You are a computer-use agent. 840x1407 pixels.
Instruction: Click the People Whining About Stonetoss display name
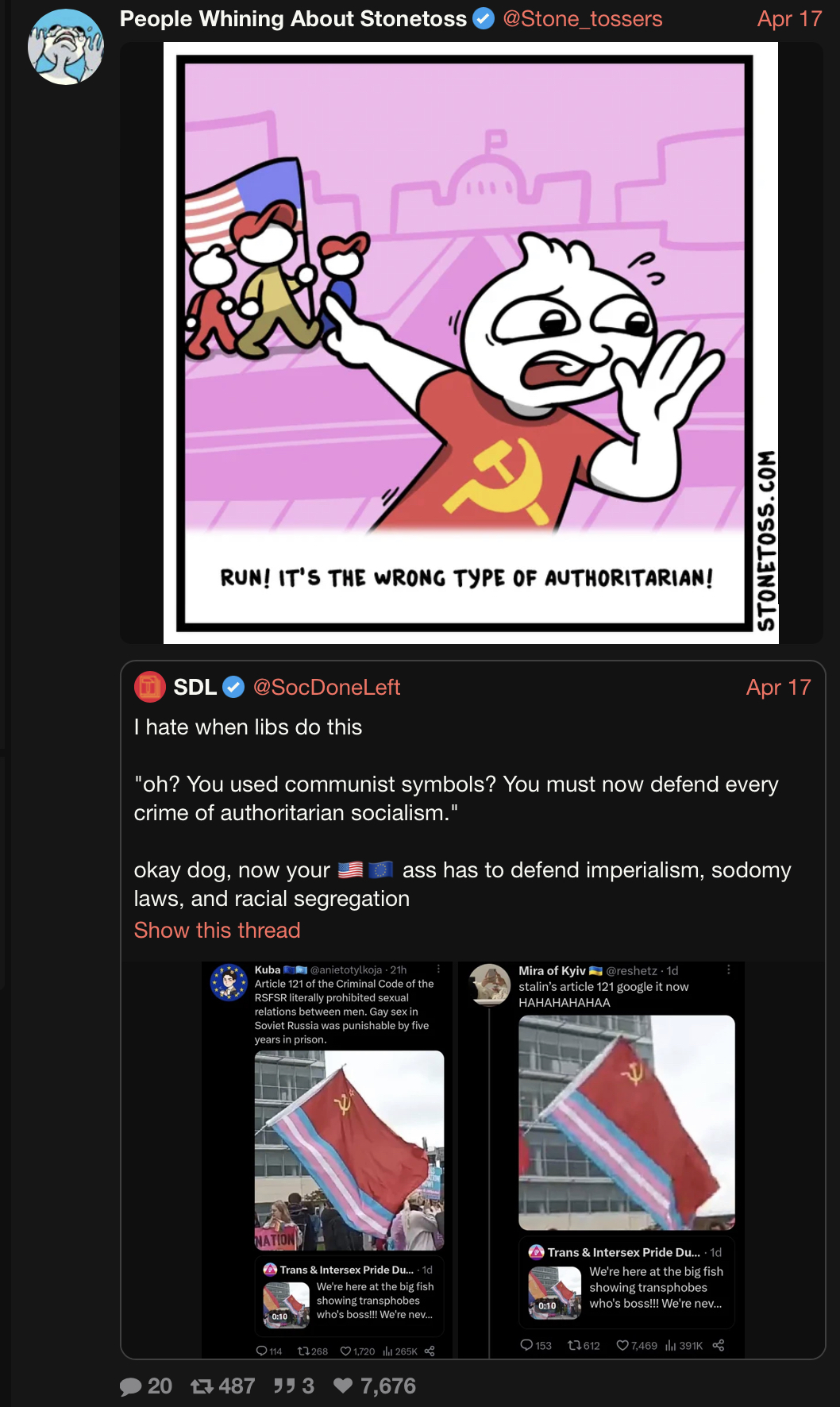coord(293,18)
